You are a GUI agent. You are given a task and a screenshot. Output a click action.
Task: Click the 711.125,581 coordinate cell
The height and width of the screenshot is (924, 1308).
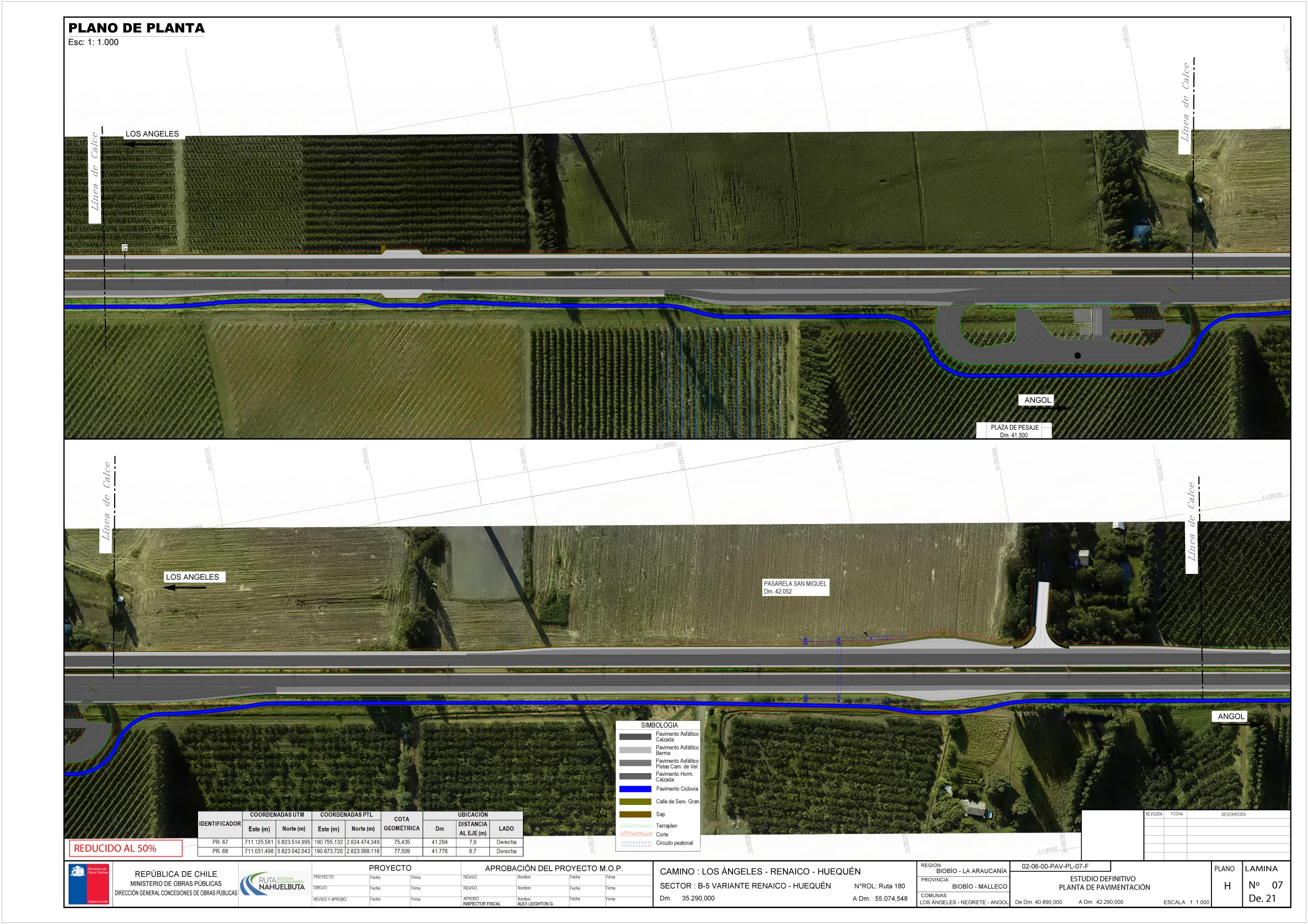[259, 842]
